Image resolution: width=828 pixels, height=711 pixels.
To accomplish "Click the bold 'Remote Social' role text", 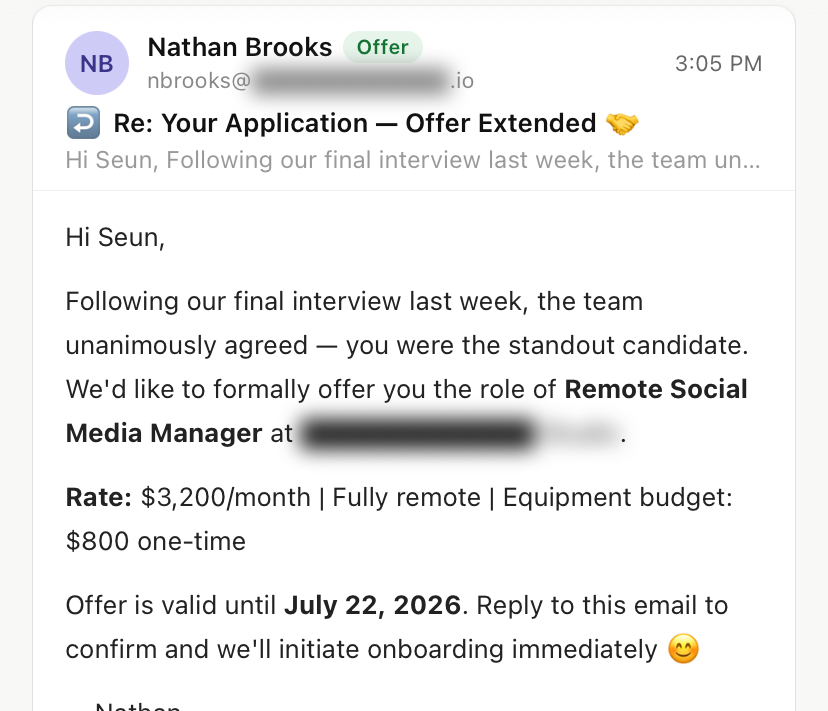I will pyautogui.click(x=656, y=389).
